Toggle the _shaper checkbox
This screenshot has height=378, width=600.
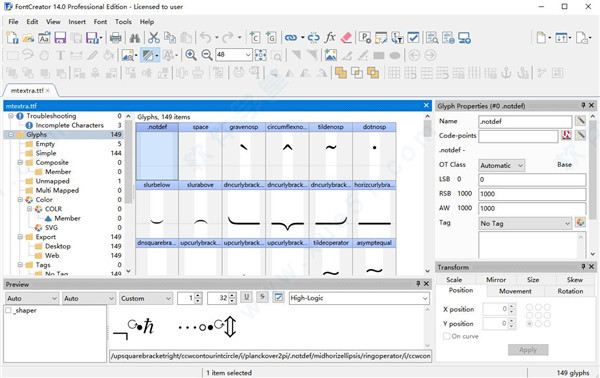[8, 310]
